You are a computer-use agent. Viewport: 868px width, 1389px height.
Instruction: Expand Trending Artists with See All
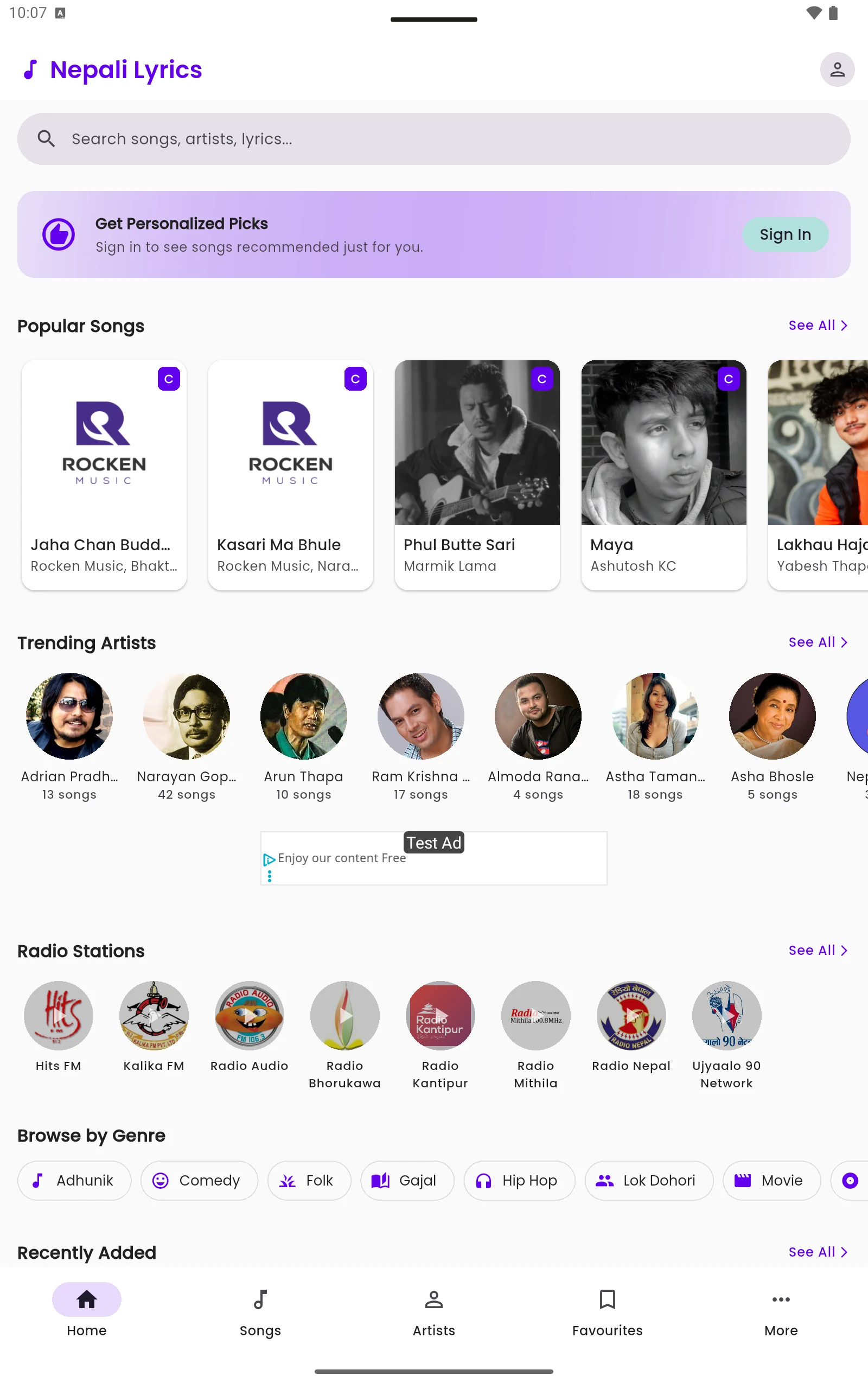[818, 642]
